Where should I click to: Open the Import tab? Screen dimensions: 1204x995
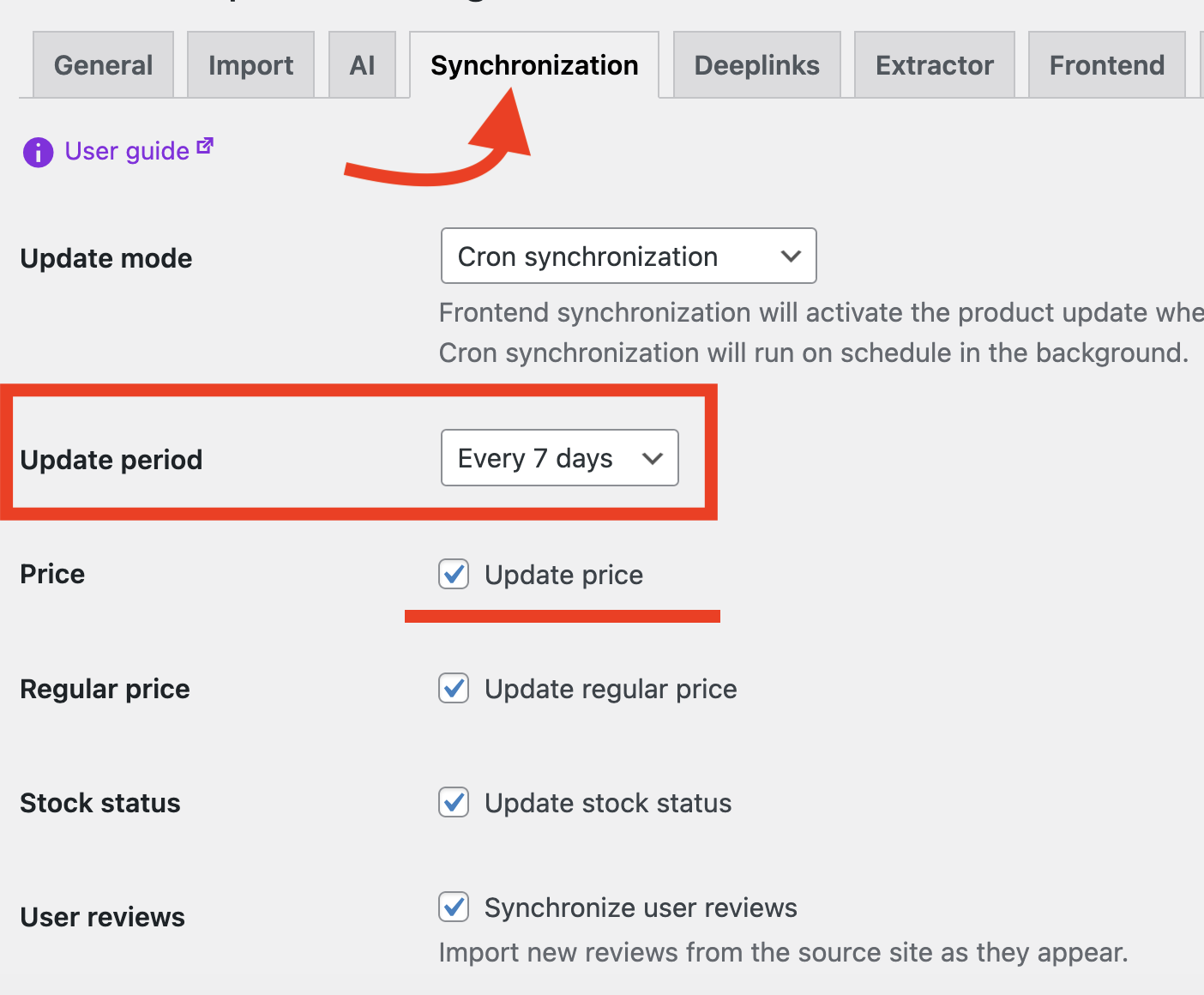(x=250, y=65)
